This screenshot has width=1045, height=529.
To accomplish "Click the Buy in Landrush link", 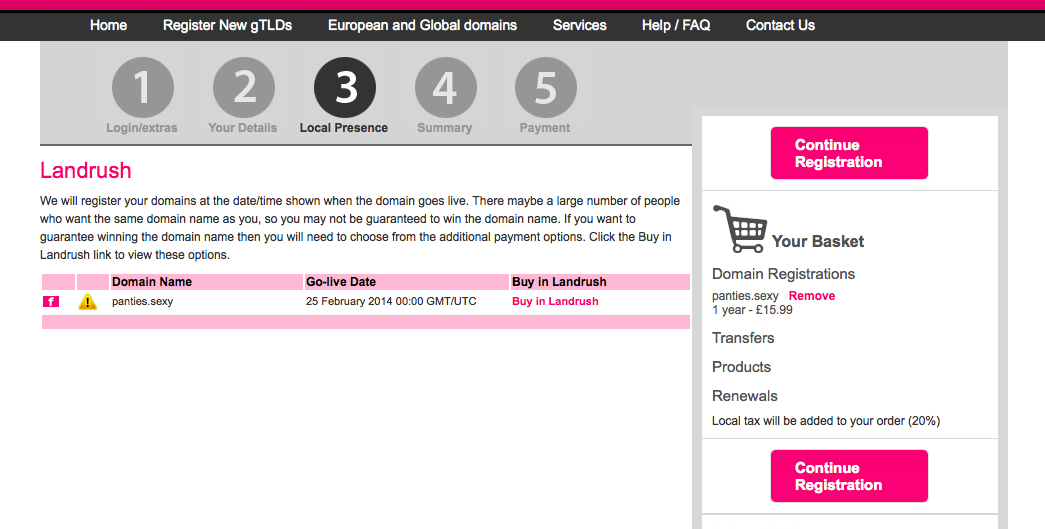I will pos(555,301).
